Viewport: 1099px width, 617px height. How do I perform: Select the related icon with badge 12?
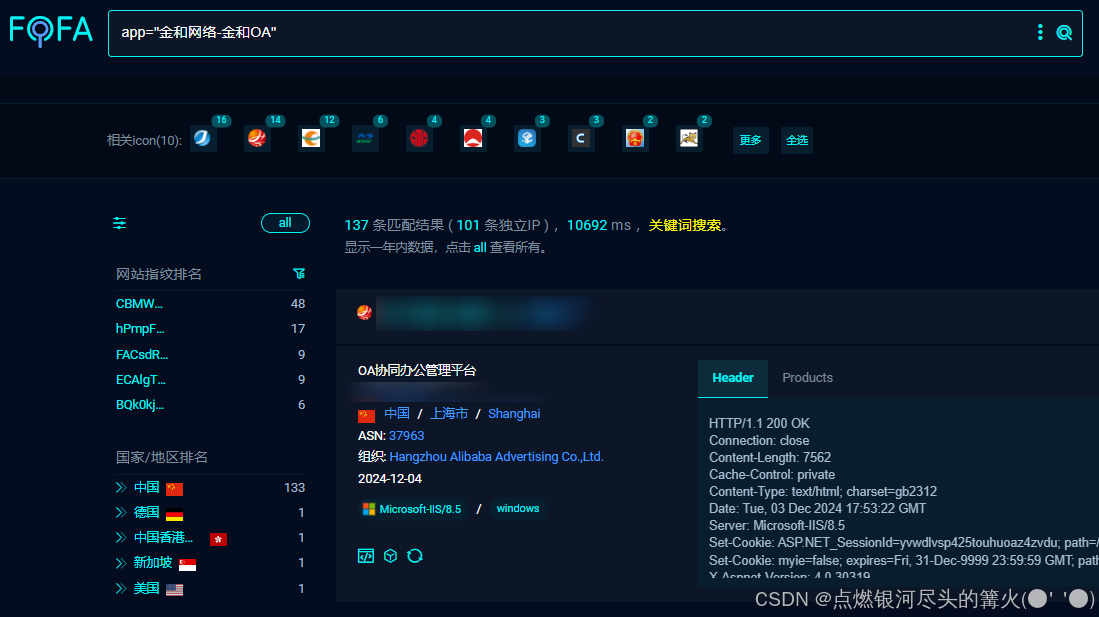(x=310, y=138)
